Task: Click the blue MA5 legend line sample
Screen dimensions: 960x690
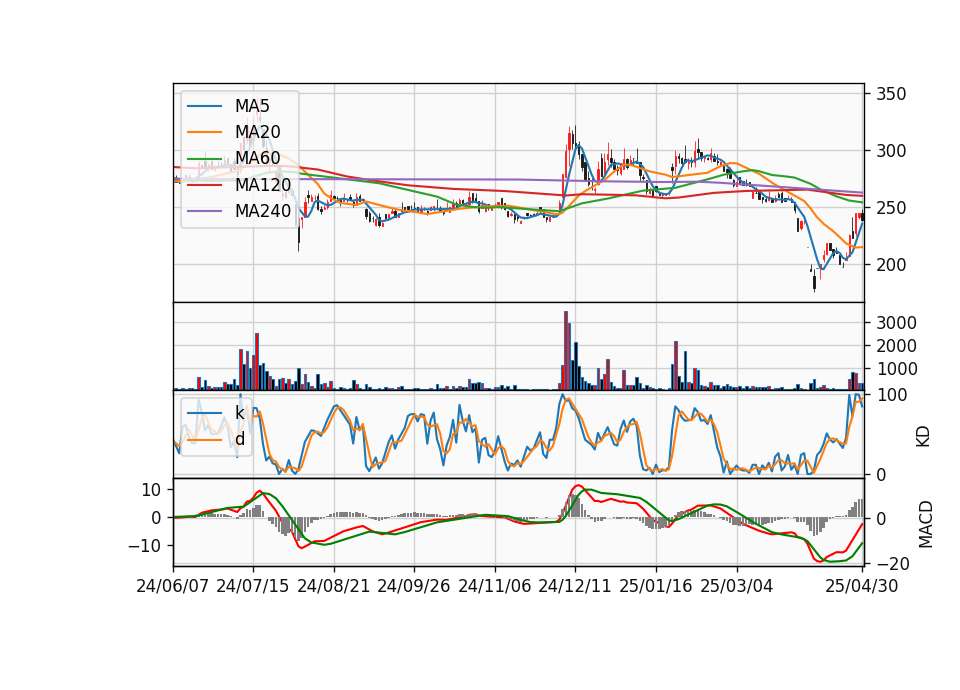Action: pyautogui.click(x=204, y=106)
